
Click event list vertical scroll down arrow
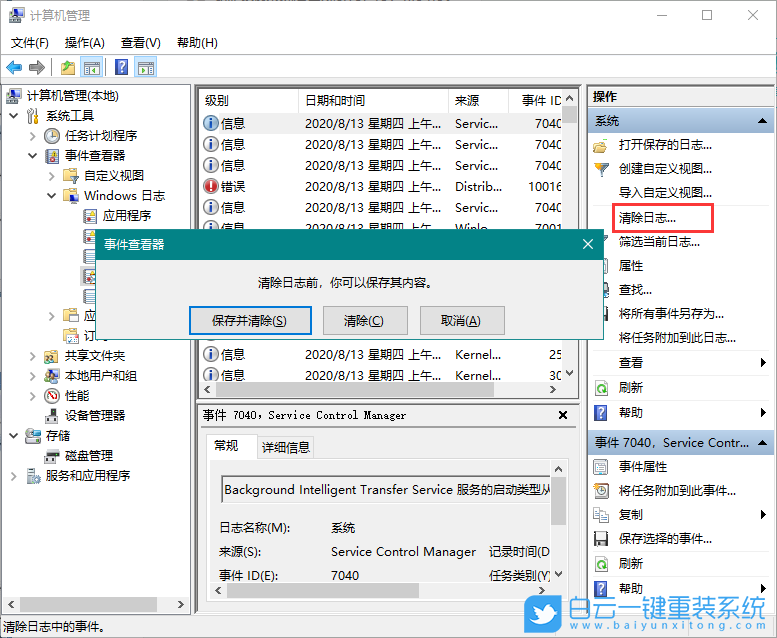click(x=570, y=373)
